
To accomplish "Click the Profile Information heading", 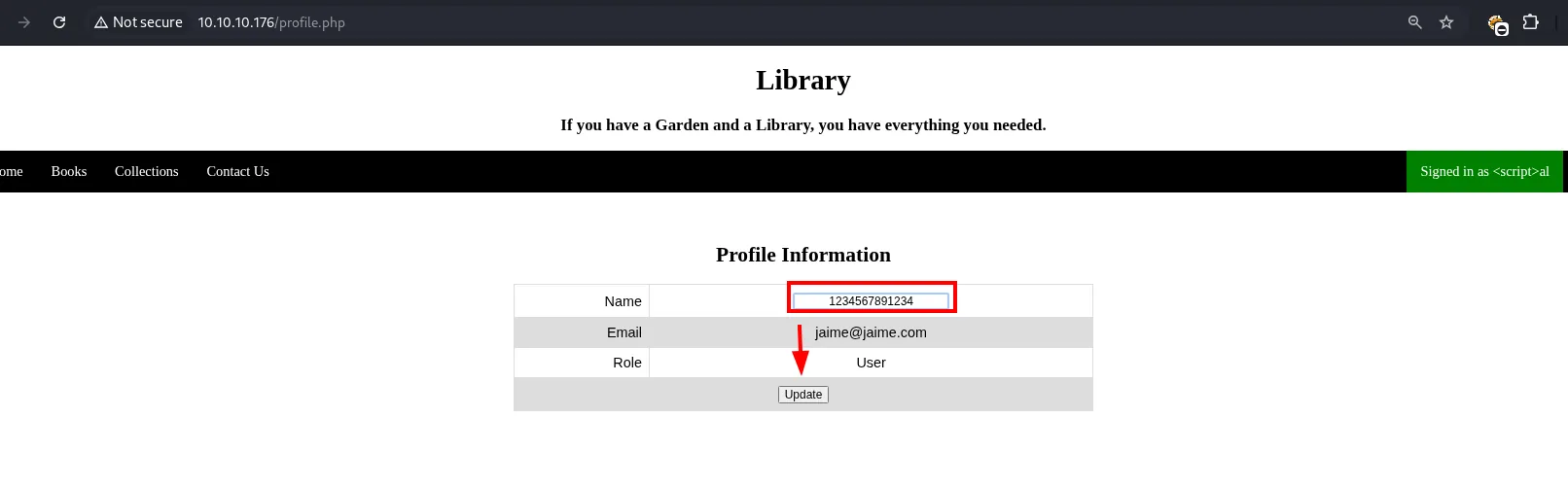I will click(803, 255).
